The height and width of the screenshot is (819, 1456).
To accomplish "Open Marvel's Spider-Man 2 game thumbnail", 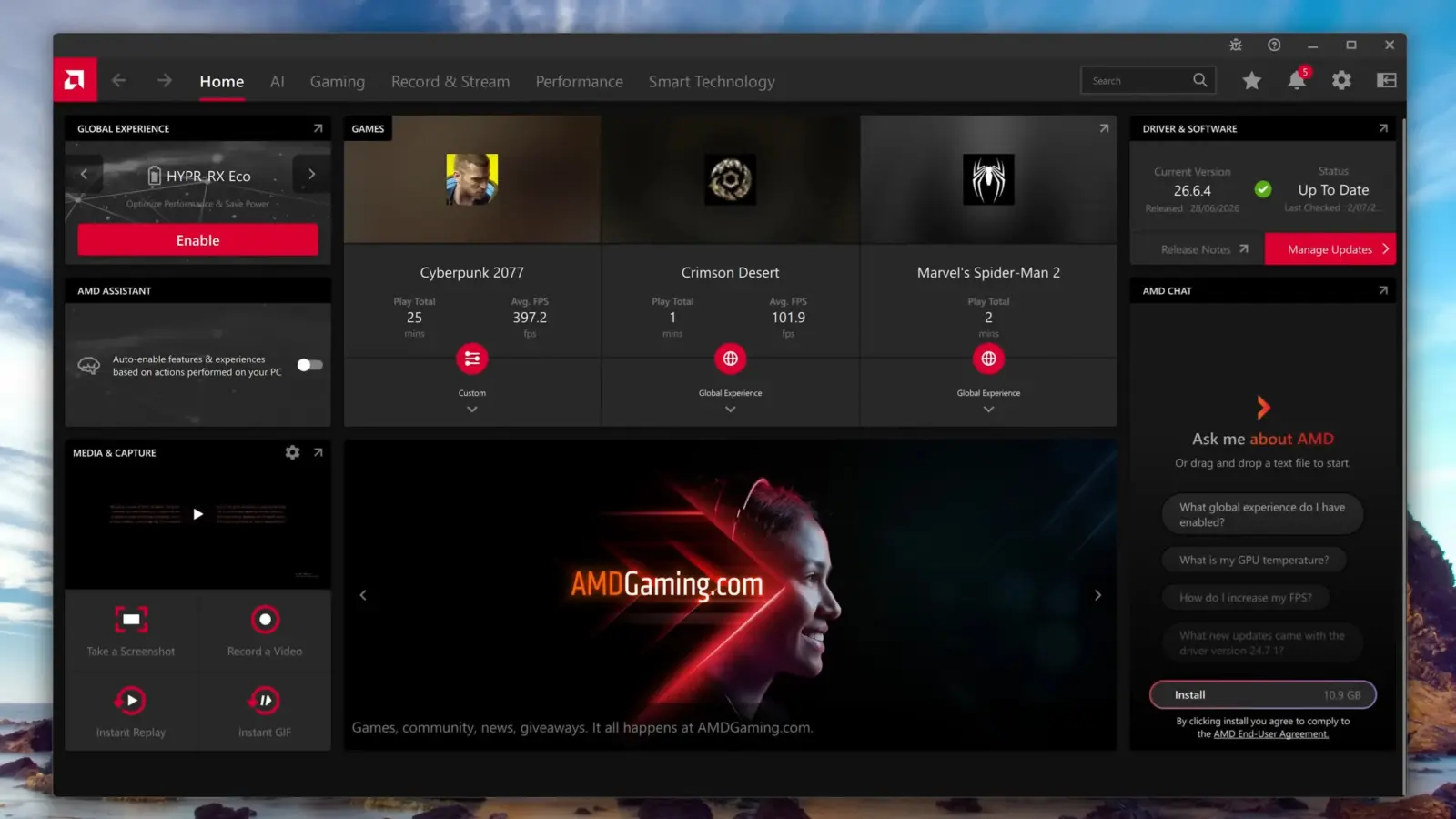I will tap(988, 179).
